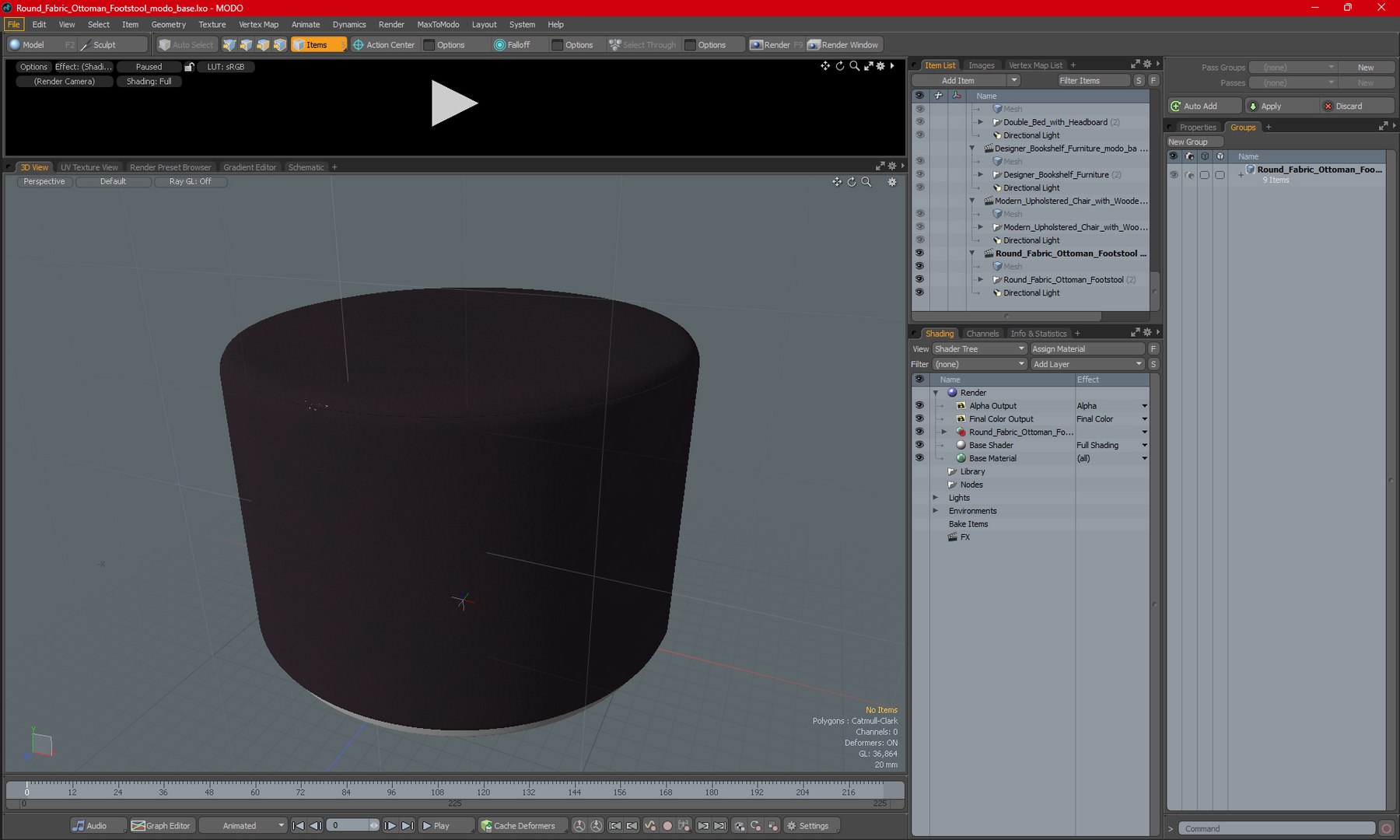
Task: Expand the Lights group in Shader Tree
Action: (x=936, y=498)
